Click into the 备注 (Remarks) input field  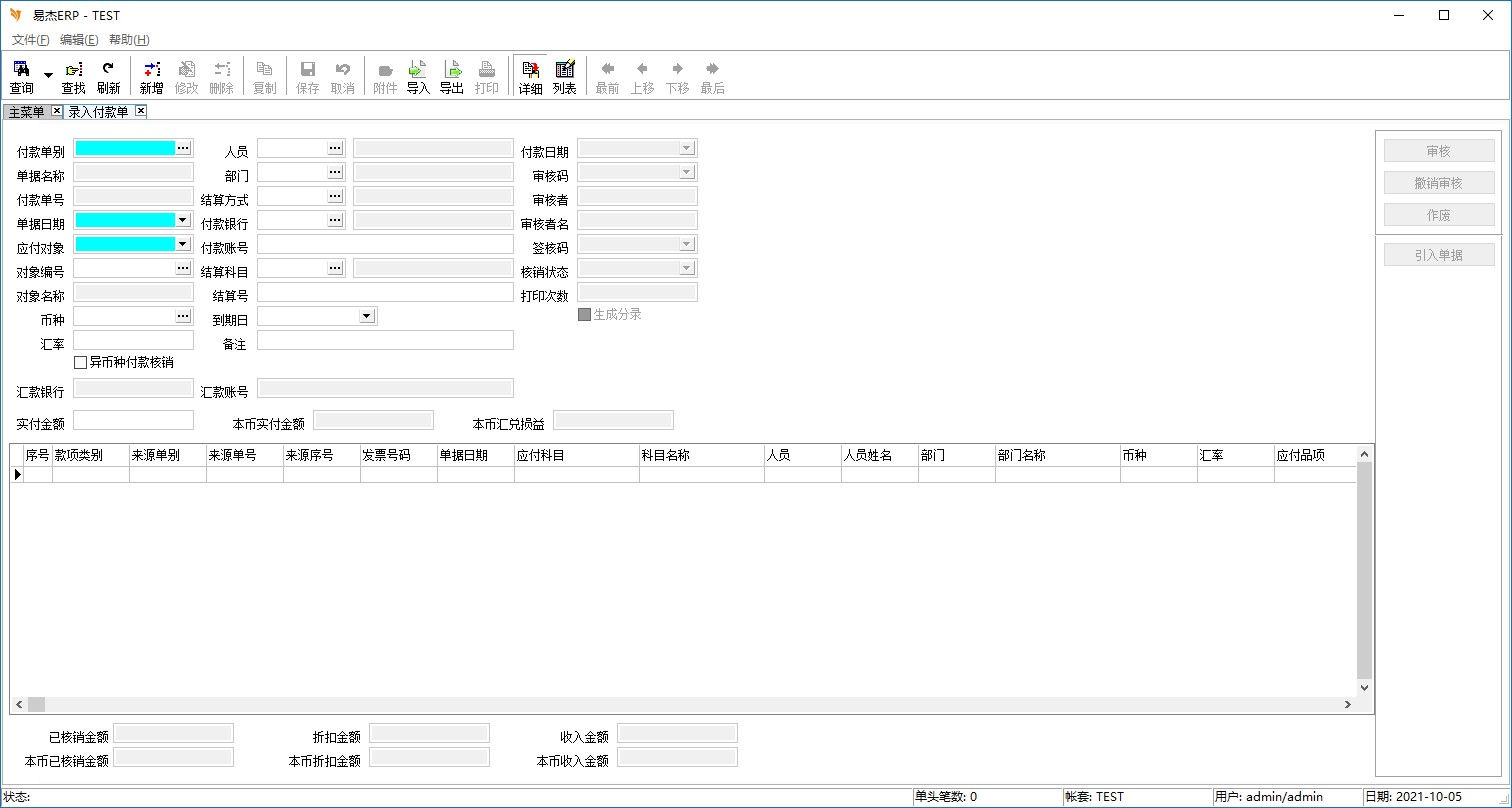pos(385,340)
